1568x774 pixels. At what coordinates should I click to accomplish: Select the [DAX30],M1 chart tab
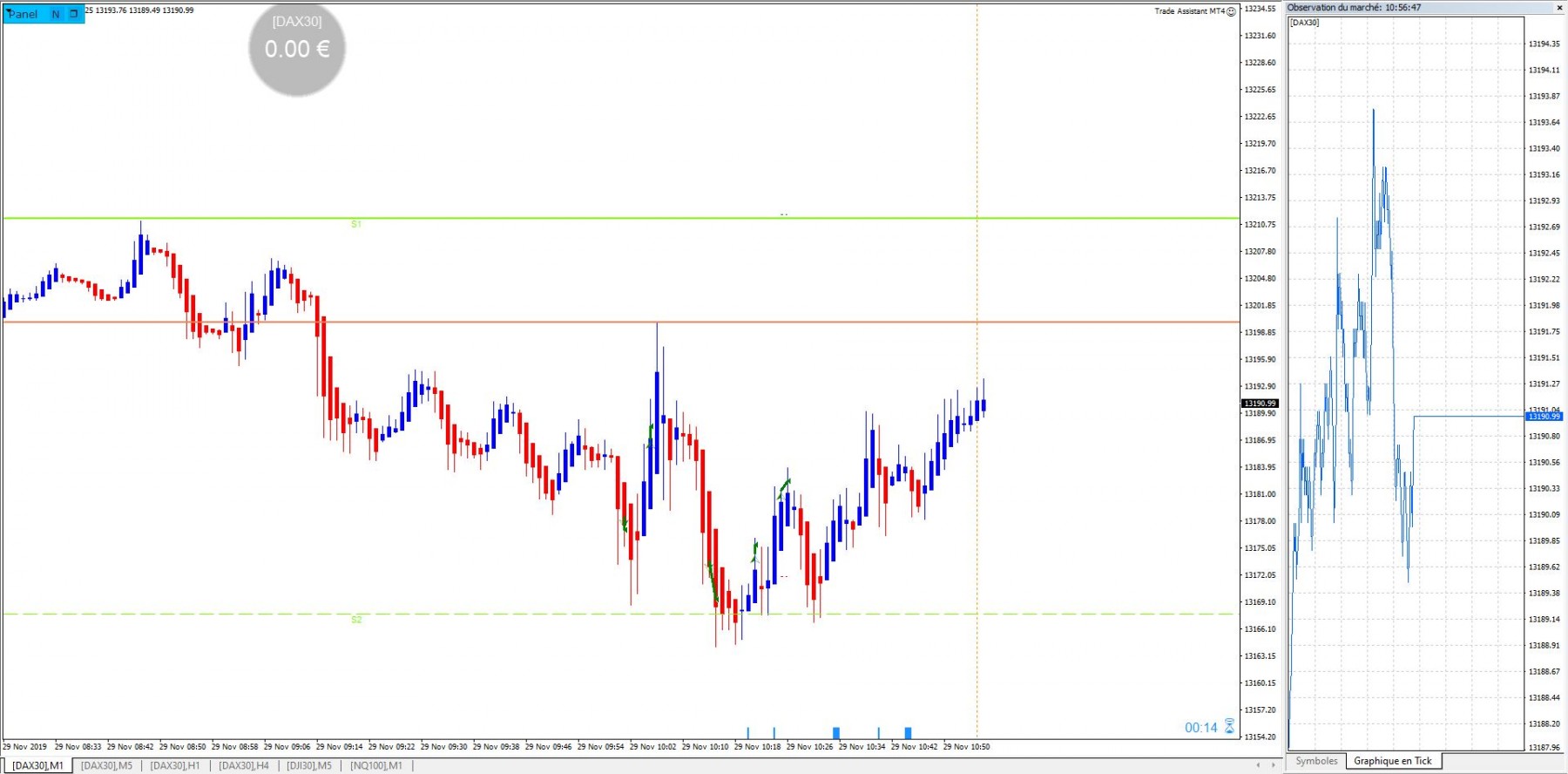pyautogui.click(x=37, y=765)
